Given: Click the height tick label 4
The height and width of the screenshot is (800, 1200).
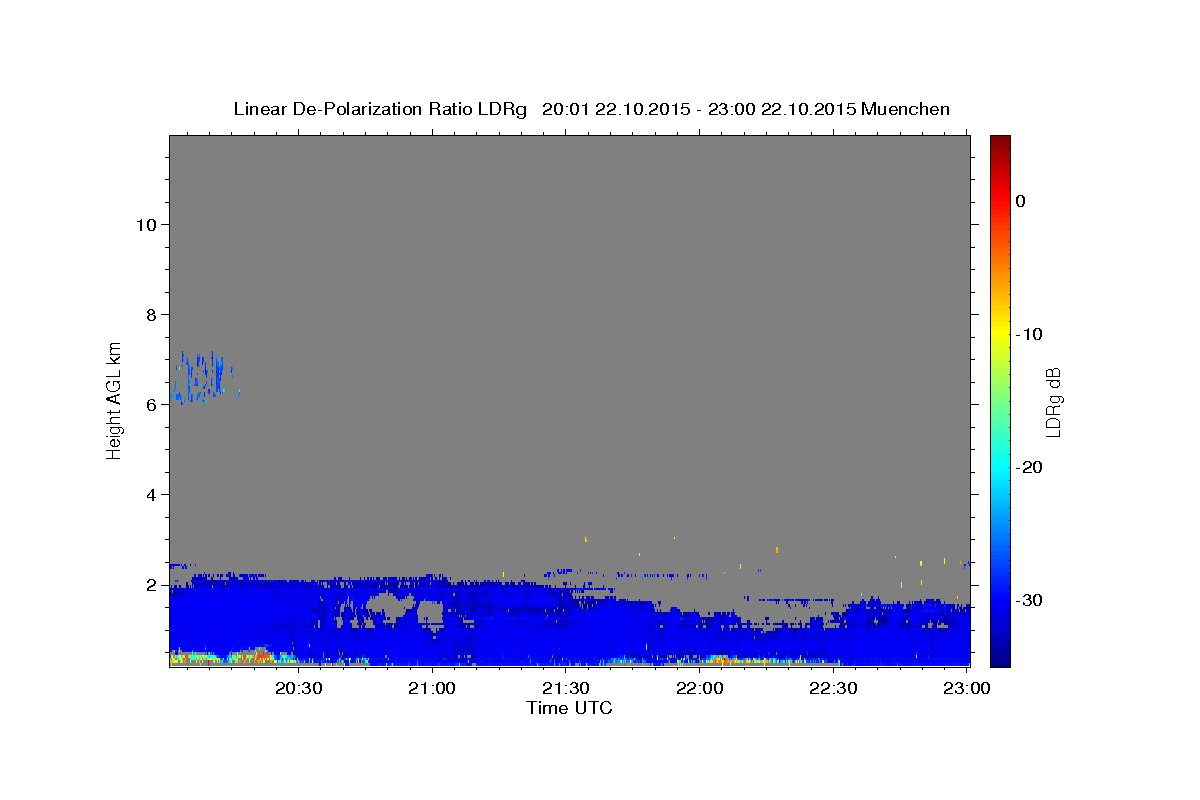Looking at the screenshot, I should [151, 494].
